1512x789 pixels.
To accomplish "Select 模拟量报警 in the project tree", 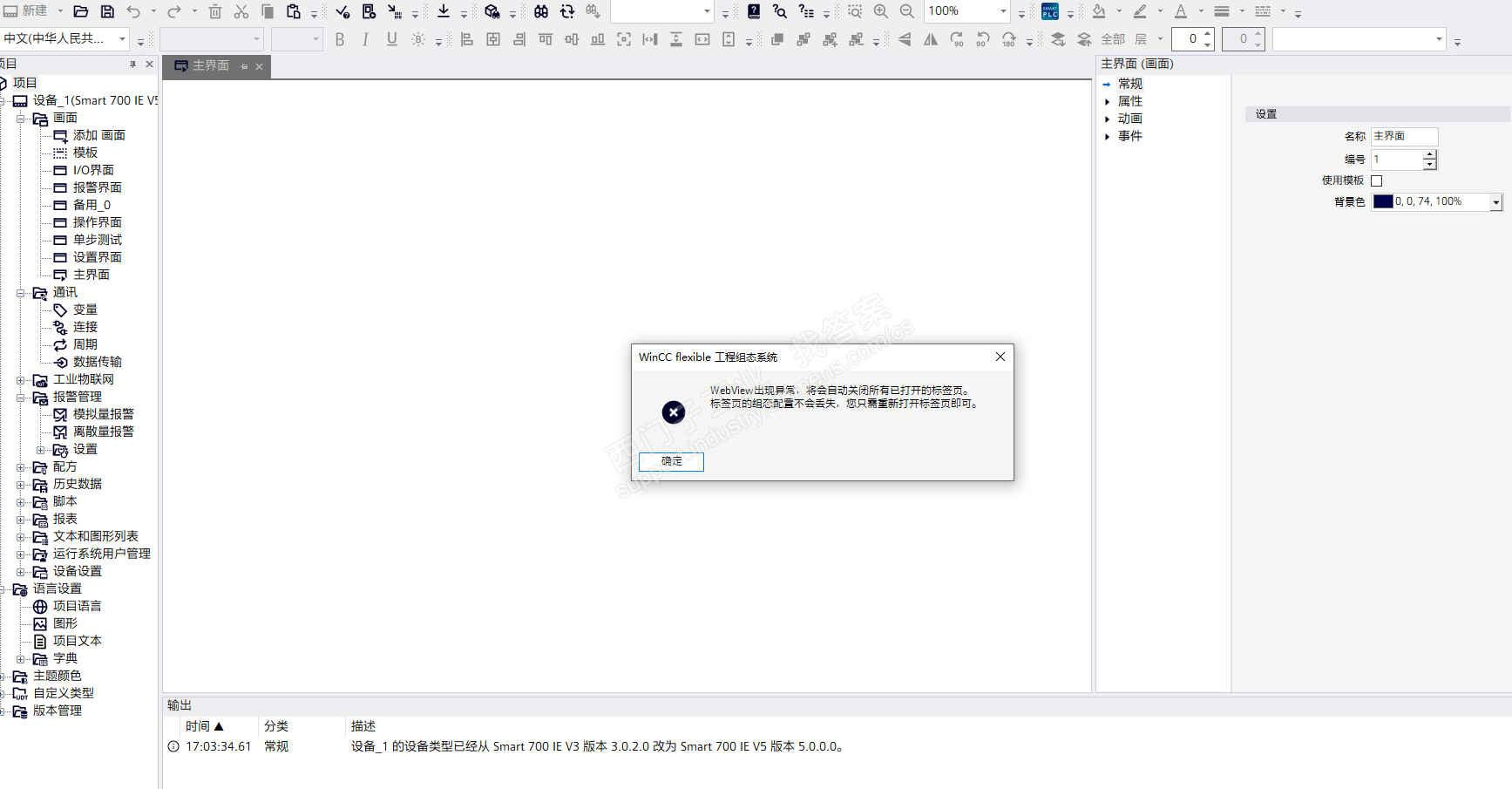I will tap(104, 414).
